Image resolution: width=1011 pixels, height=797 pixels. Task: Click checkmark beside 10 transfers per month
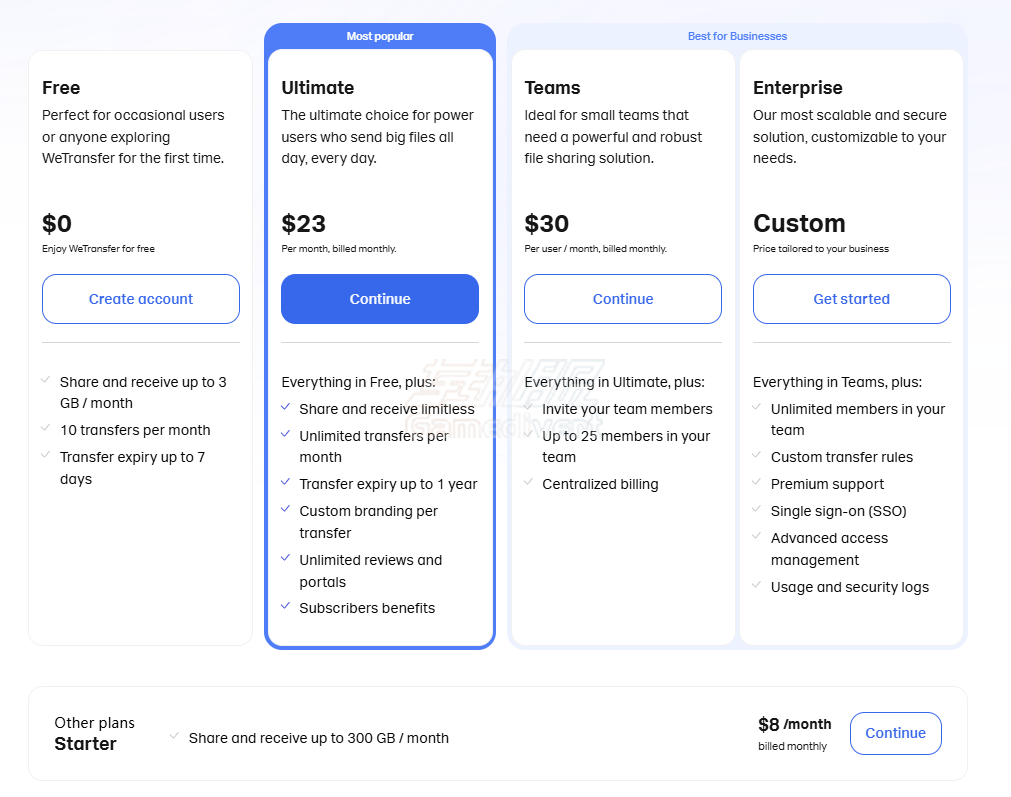(x=46, y=428)
